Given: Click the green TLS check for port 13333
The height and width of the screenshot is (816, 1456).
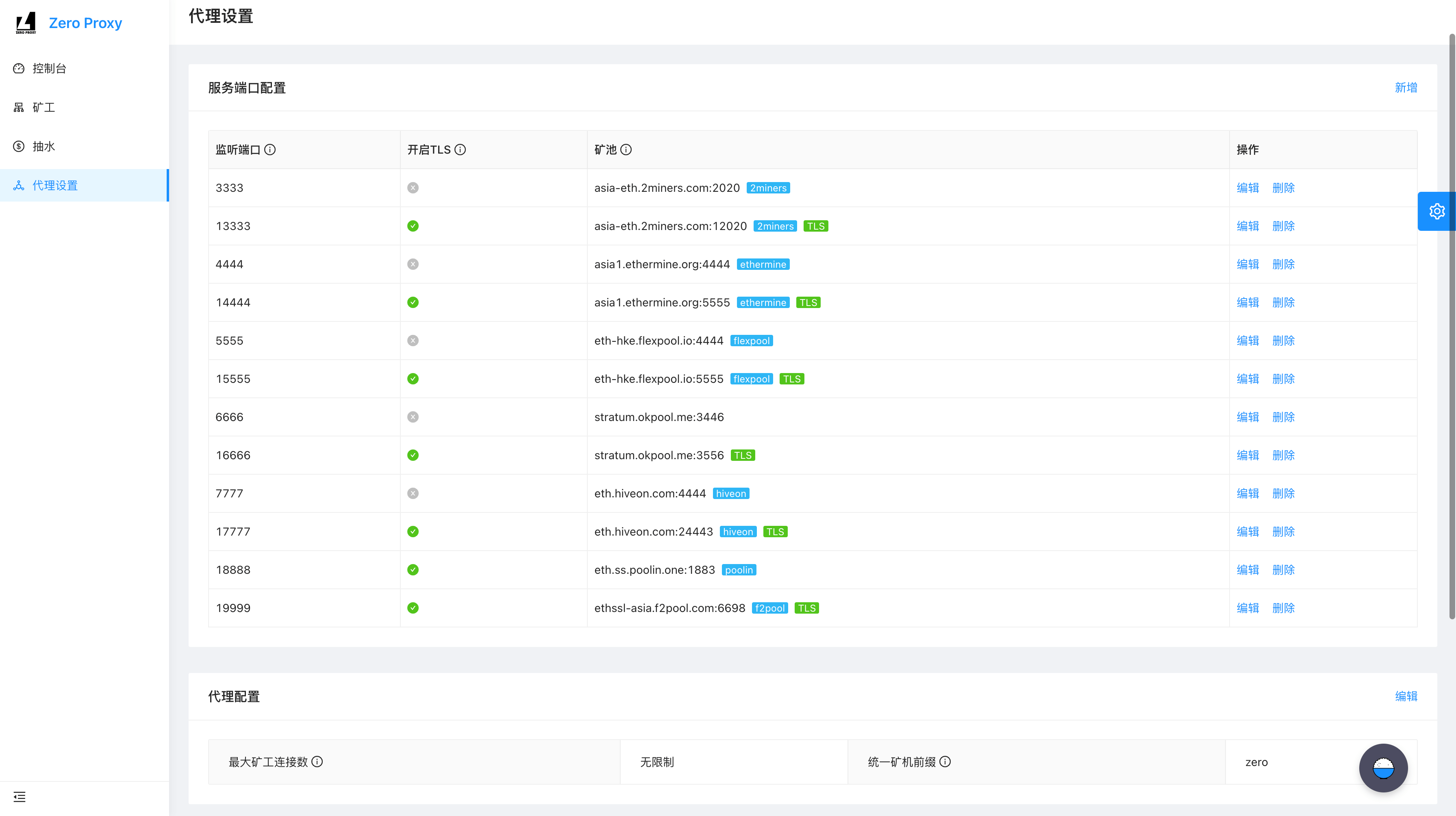Looking at the screenshot, I should 413,226.
